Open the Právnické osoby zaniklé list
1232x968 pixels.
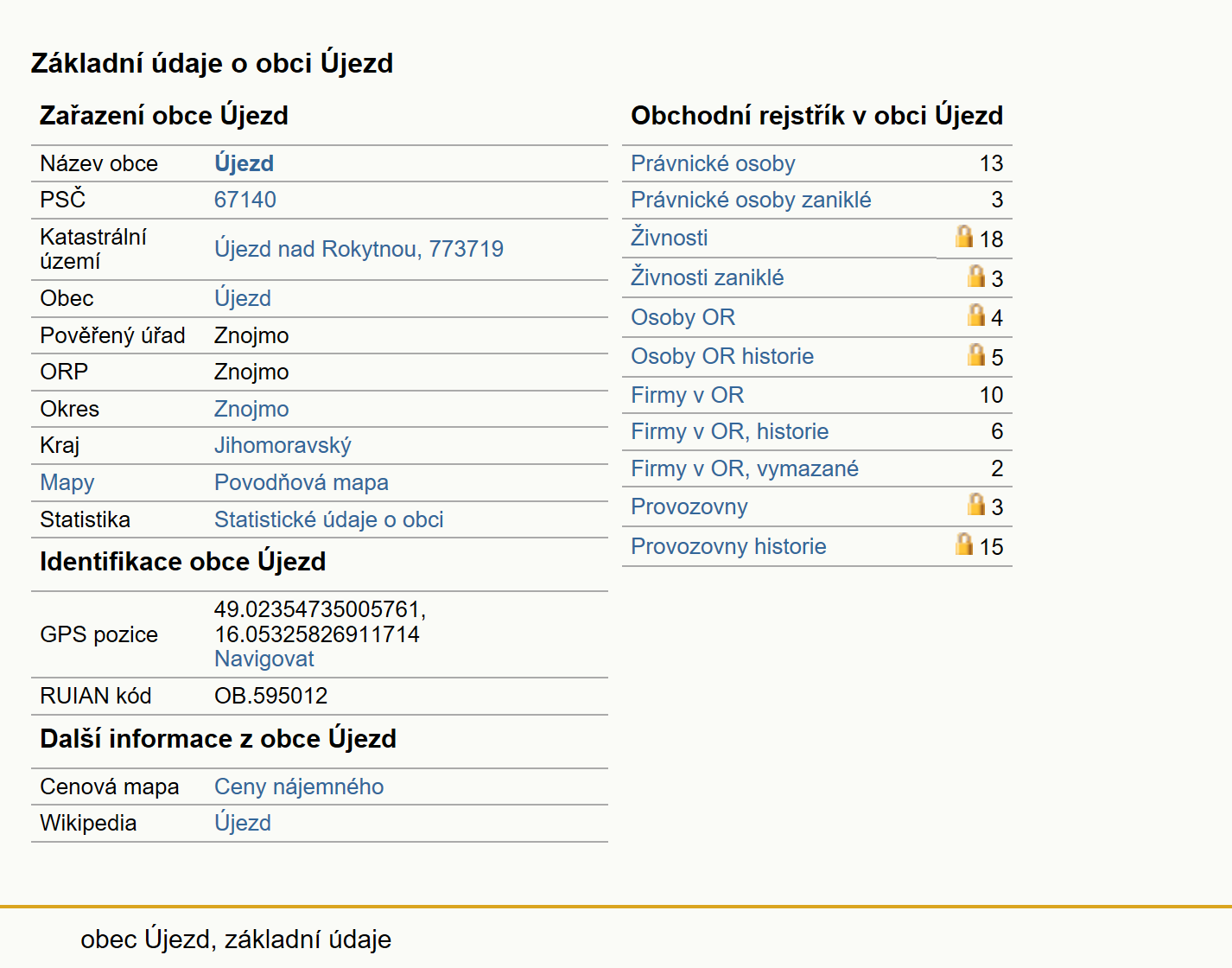point(751,200)
